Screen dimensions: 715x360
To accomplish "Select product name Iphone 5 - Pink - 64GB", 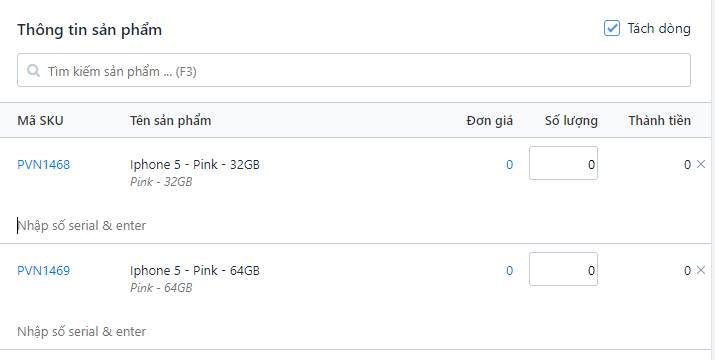I will pyautogui.click(x=195, y=271).
